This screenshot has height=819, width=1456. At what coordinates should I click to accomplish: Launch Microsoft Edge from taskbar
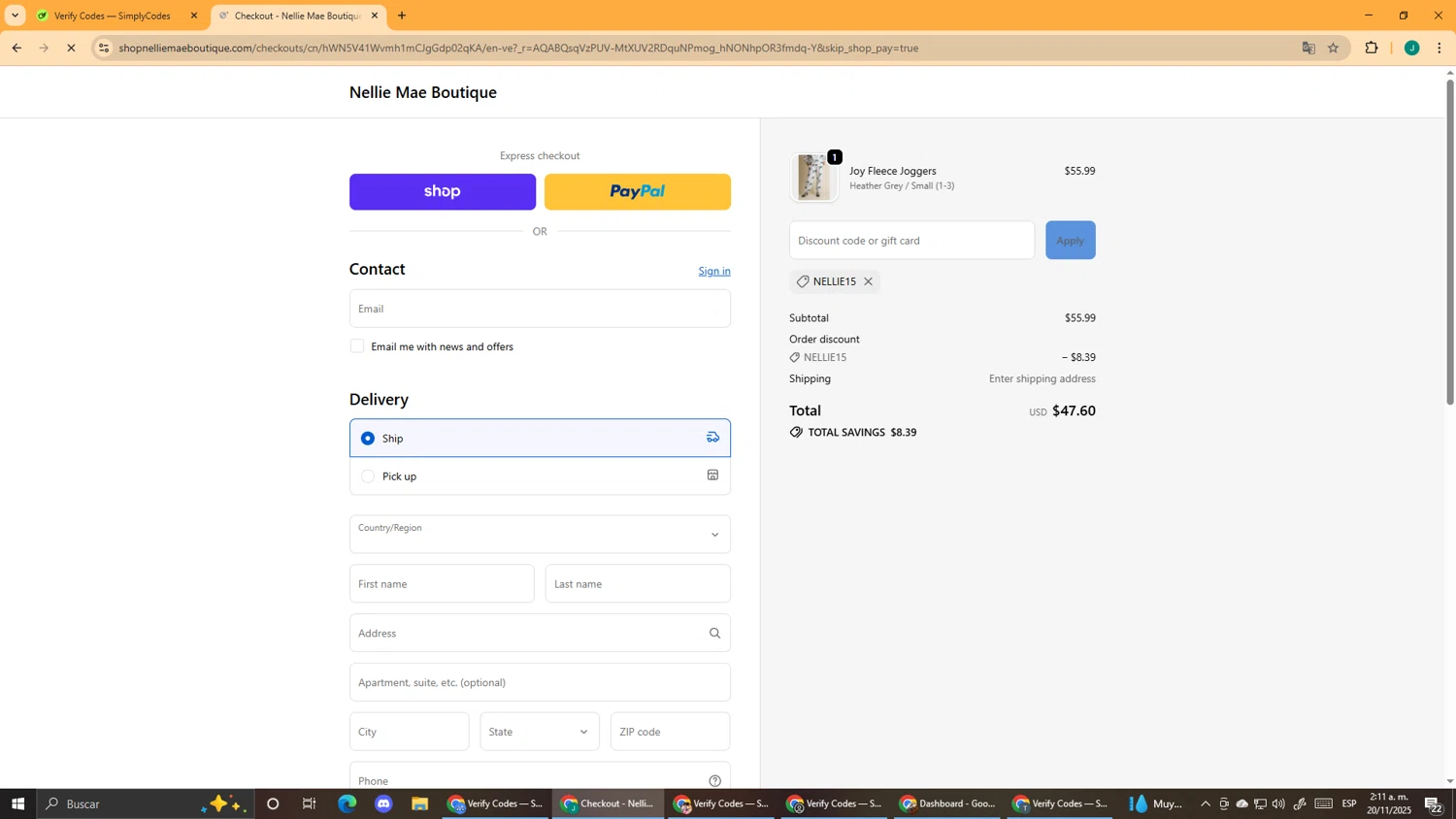(x=347, y=803)
